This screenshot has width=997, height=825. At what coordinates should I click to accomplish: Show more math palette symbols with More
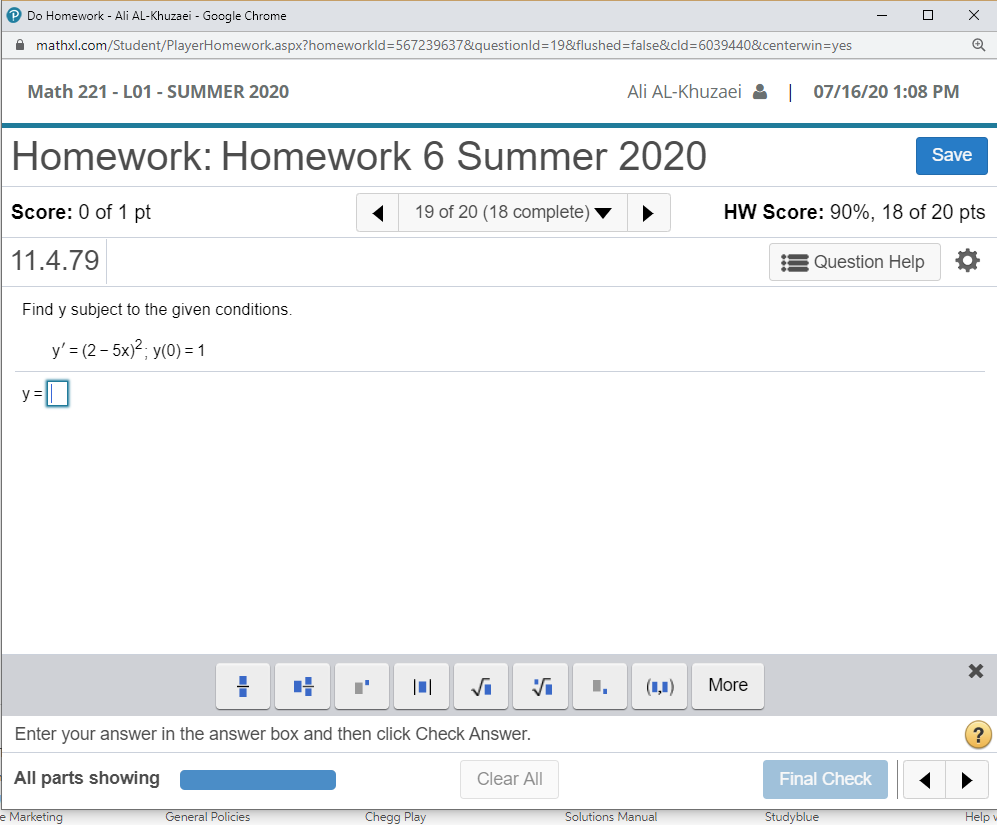click(x=727, y=686)
